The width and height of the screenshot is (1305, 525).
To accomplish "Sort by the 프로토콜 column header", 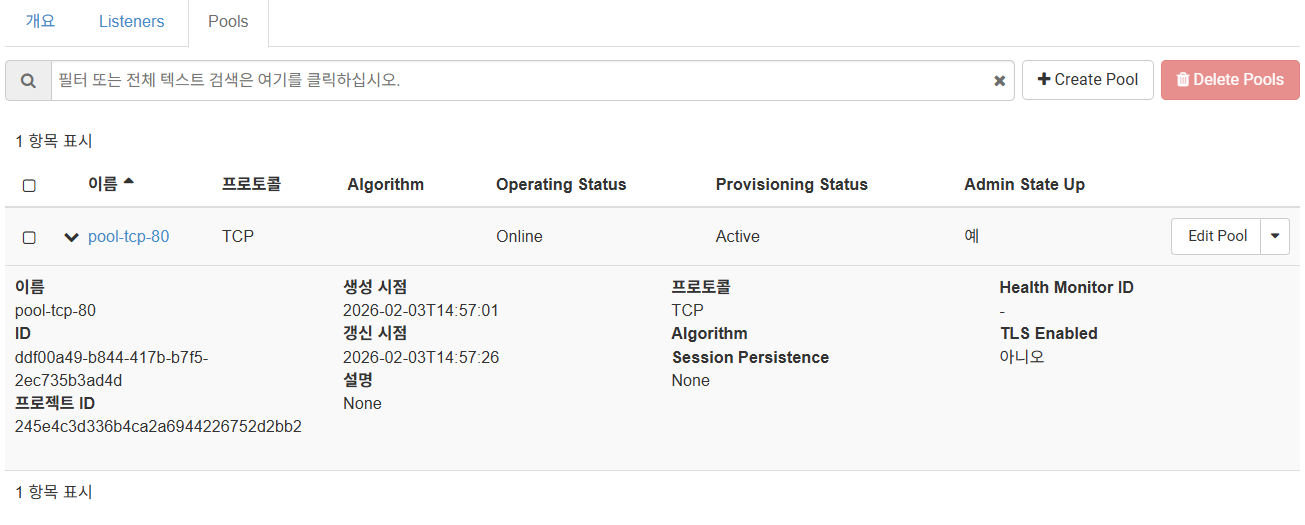I will click(x=251, y=184).
